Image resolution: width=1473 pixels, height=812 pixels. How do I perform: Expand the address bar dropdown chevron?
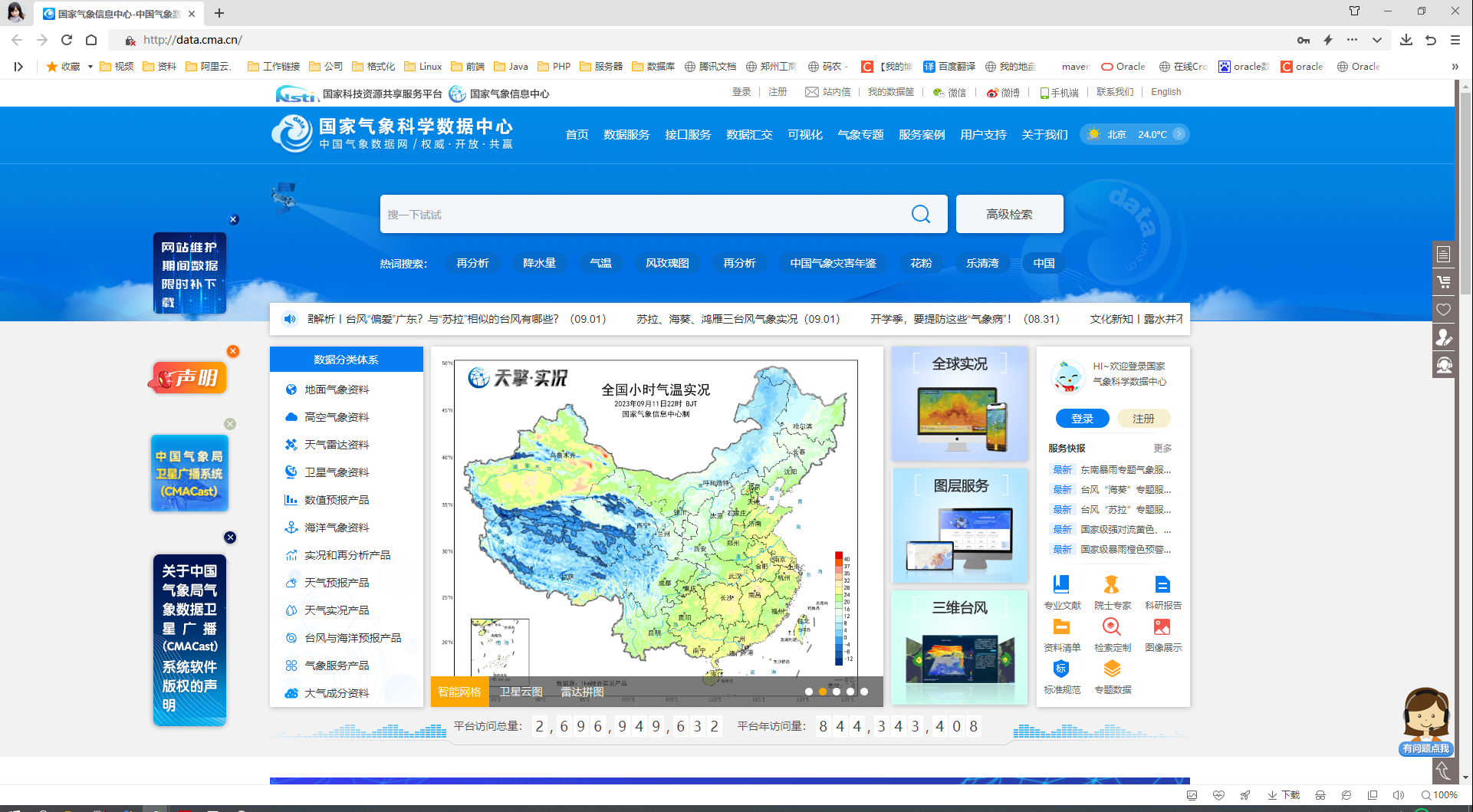pyautogui.click(x=1377, y=40)
